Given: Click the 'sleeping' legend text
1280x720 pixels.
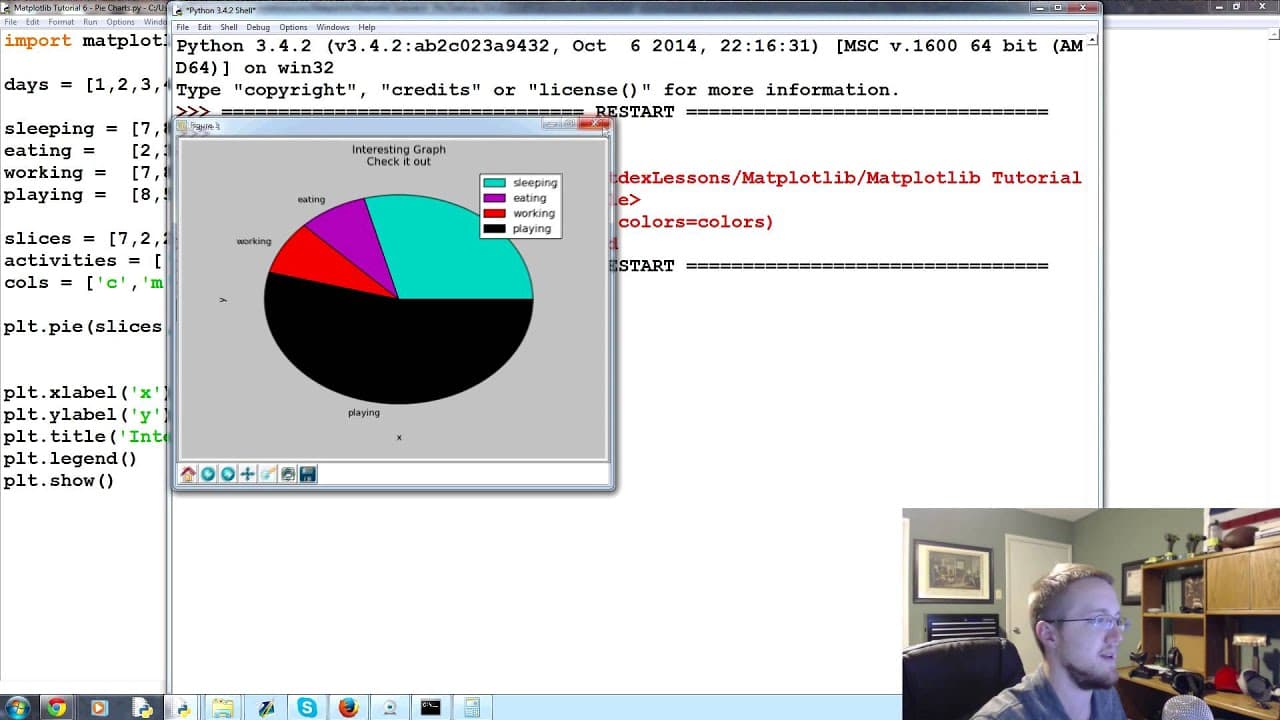Looking at the screenshot, I should 535,183.
